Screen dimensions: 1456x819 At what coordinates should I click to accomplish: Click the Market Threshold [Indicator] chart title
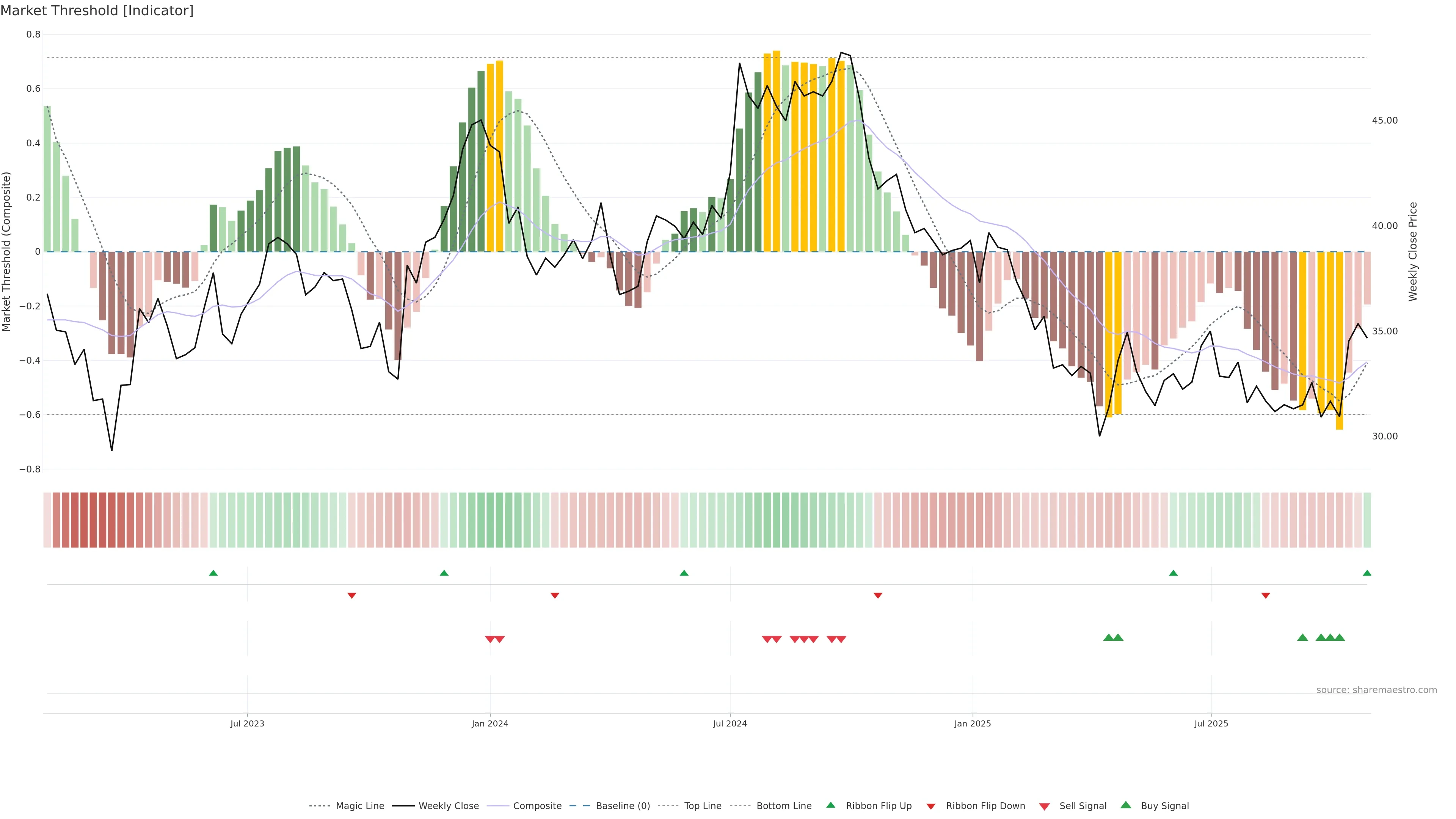(97, 11)
